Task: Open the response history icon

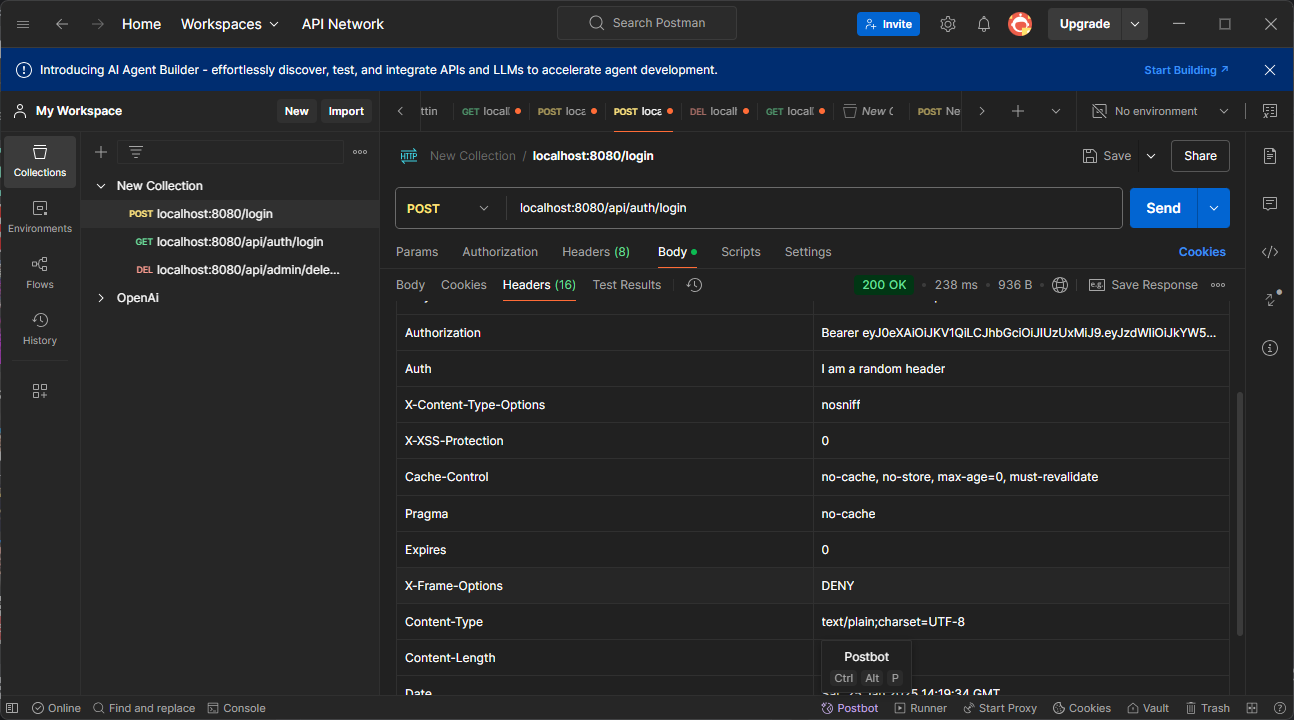Action: click(x=695, y=285)
